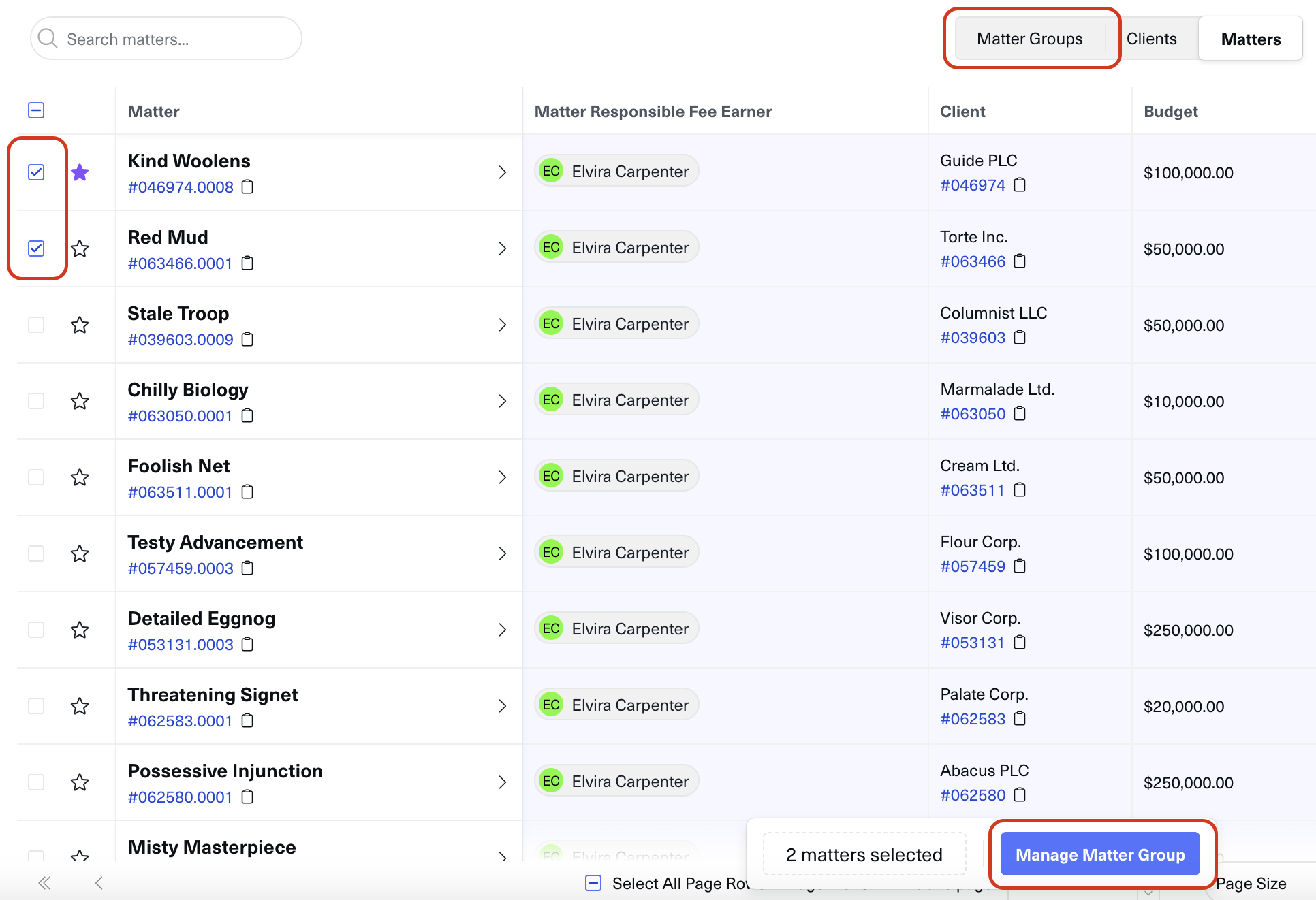The width and height of the screenshot is (1316, 900).
Task: Copy Chilly Biology matter number
Action: tap(248, 415)
